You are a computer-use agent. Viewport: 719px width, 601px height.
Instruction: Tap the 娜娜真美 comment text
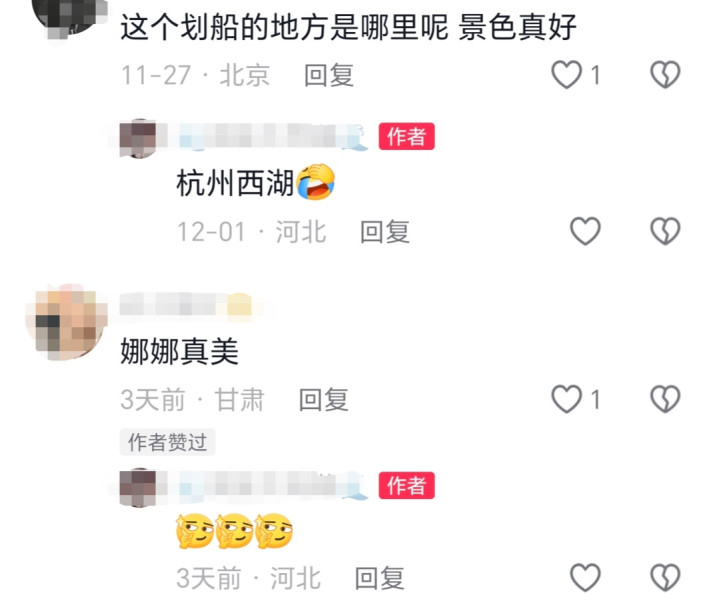click(179, 352)
